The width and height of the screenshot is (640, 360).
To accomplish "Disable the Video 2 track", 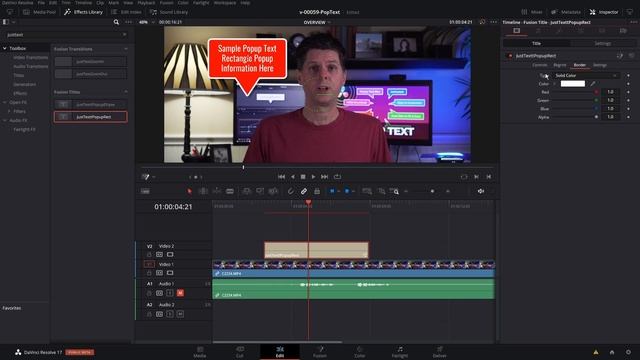I will click(170, 255).
